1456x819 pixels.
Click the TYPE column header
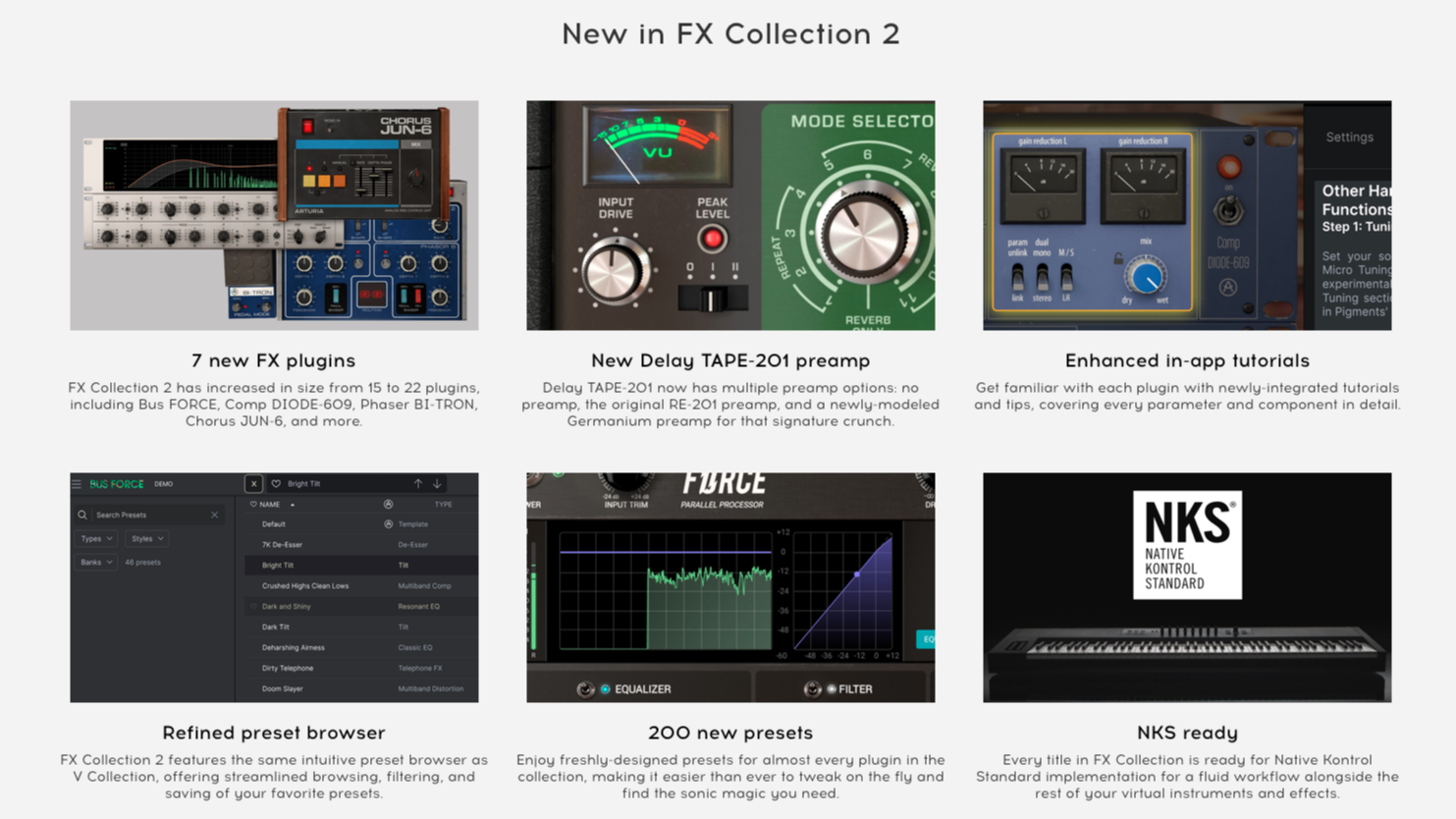point(444,505)
